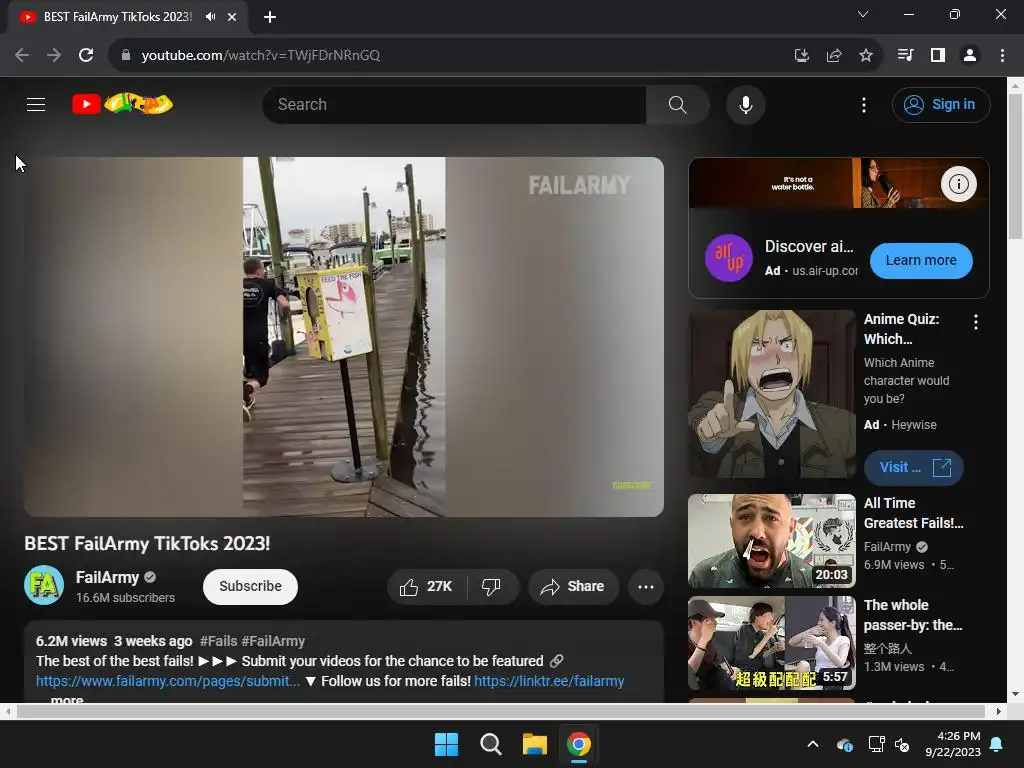The width and height of the screenshot is (1024, 768).
Task: Dislike the video with thumbs down
Action: tap(492, 586)
